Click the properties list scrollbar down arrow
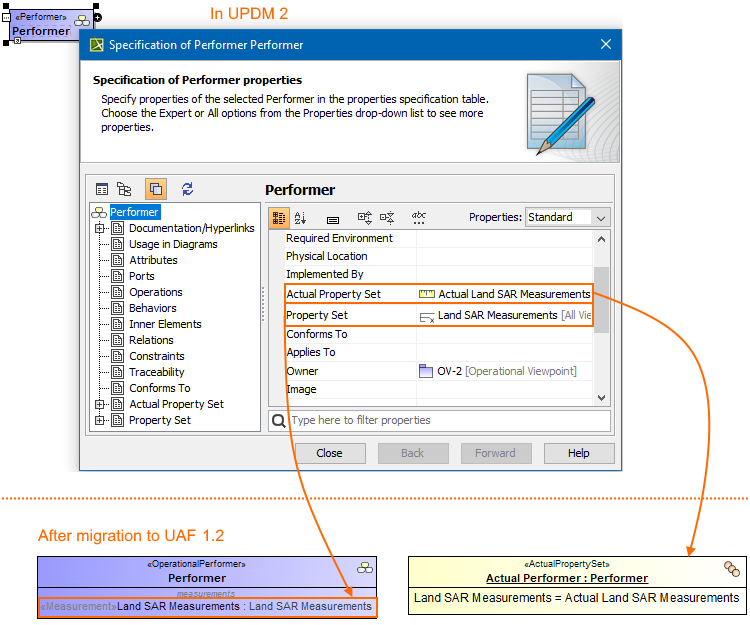 tap(602, 398)
